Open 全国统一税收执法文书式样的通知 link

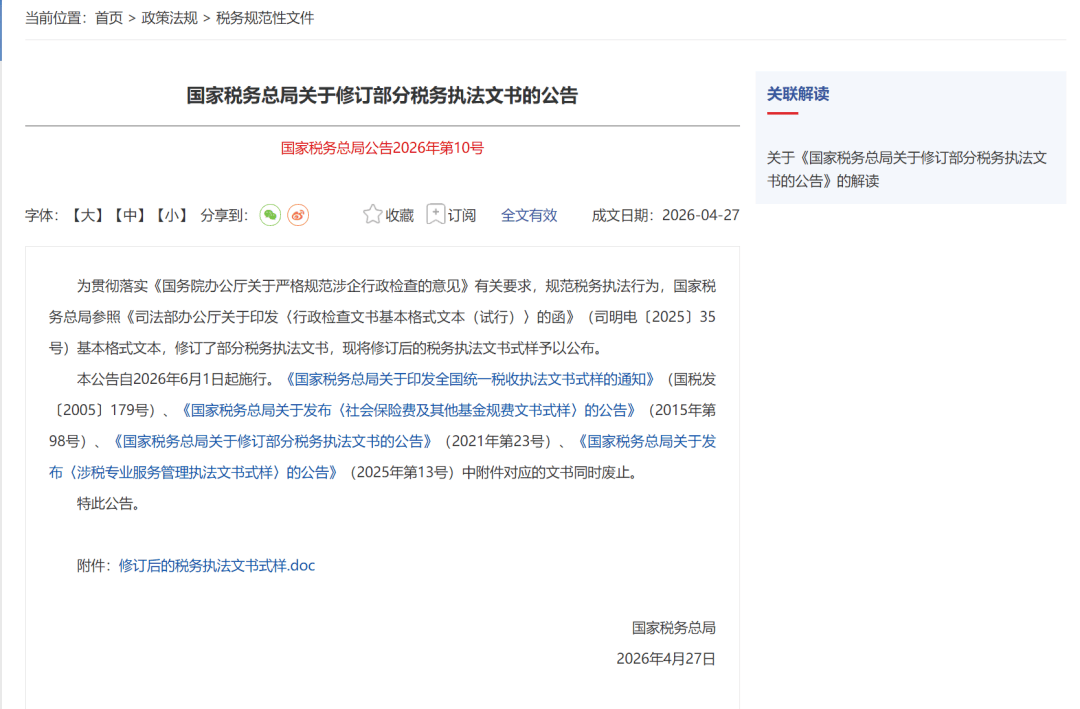(471, 379)
